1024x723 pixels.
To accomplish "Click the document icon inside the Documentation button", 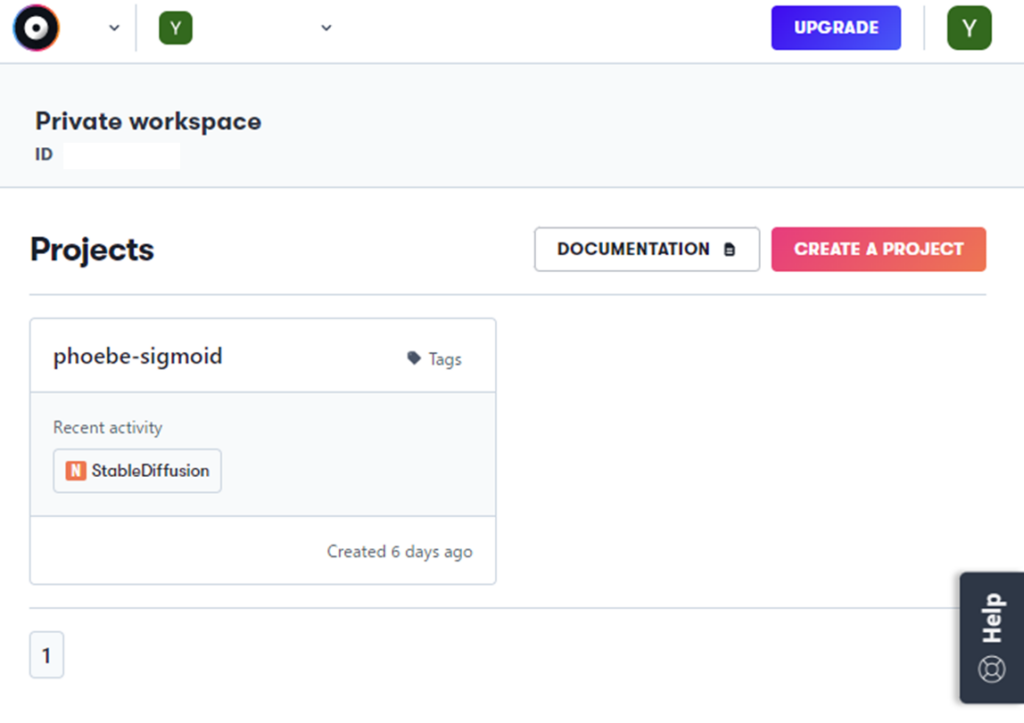I will [x=729, y=250].
